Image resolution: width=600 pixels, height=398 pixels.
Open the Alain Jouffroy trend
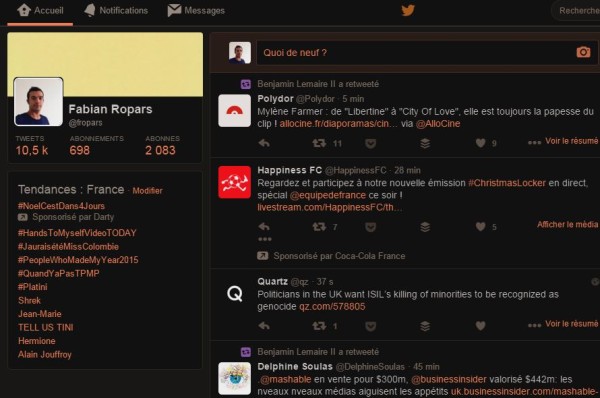(45, 354)
